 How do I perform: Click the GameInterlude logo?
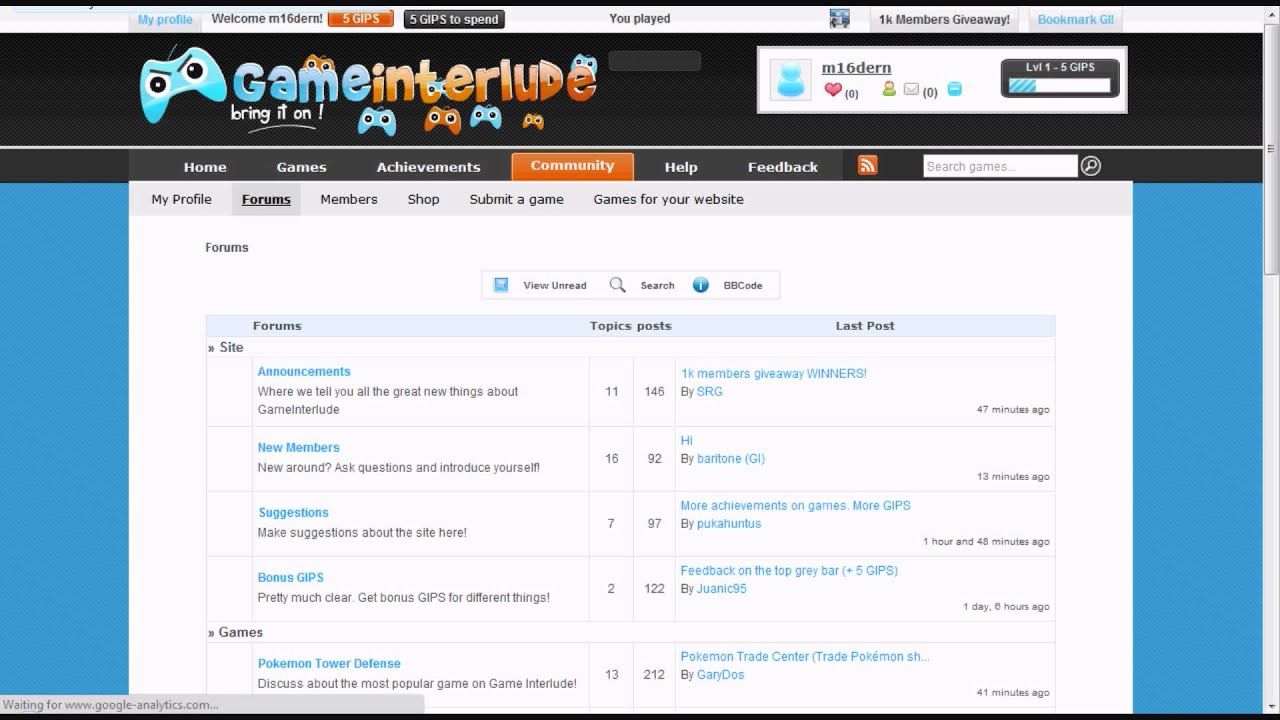(368, 90)
